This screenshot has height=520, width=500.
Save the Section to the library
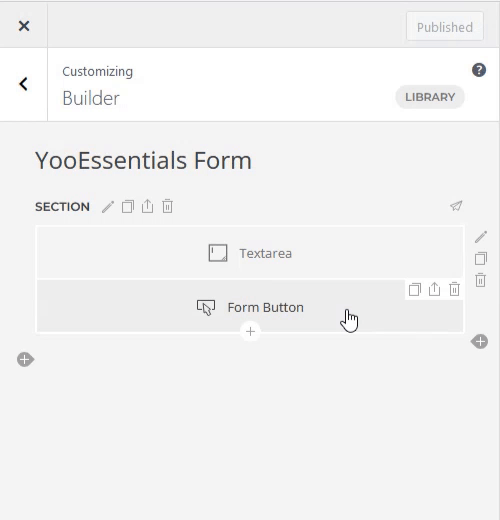pos(147,206)
